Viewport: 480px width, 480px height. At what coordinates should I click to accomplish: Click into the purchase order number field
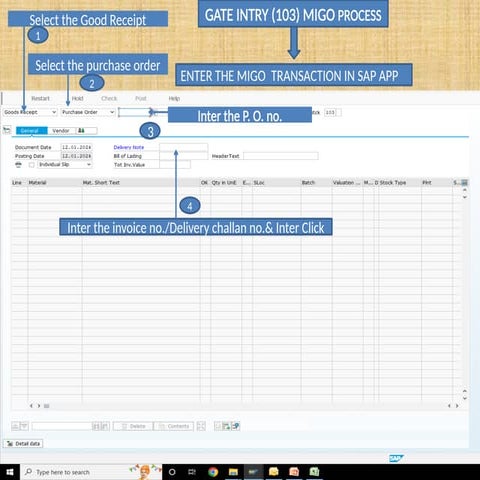point(135,112)
